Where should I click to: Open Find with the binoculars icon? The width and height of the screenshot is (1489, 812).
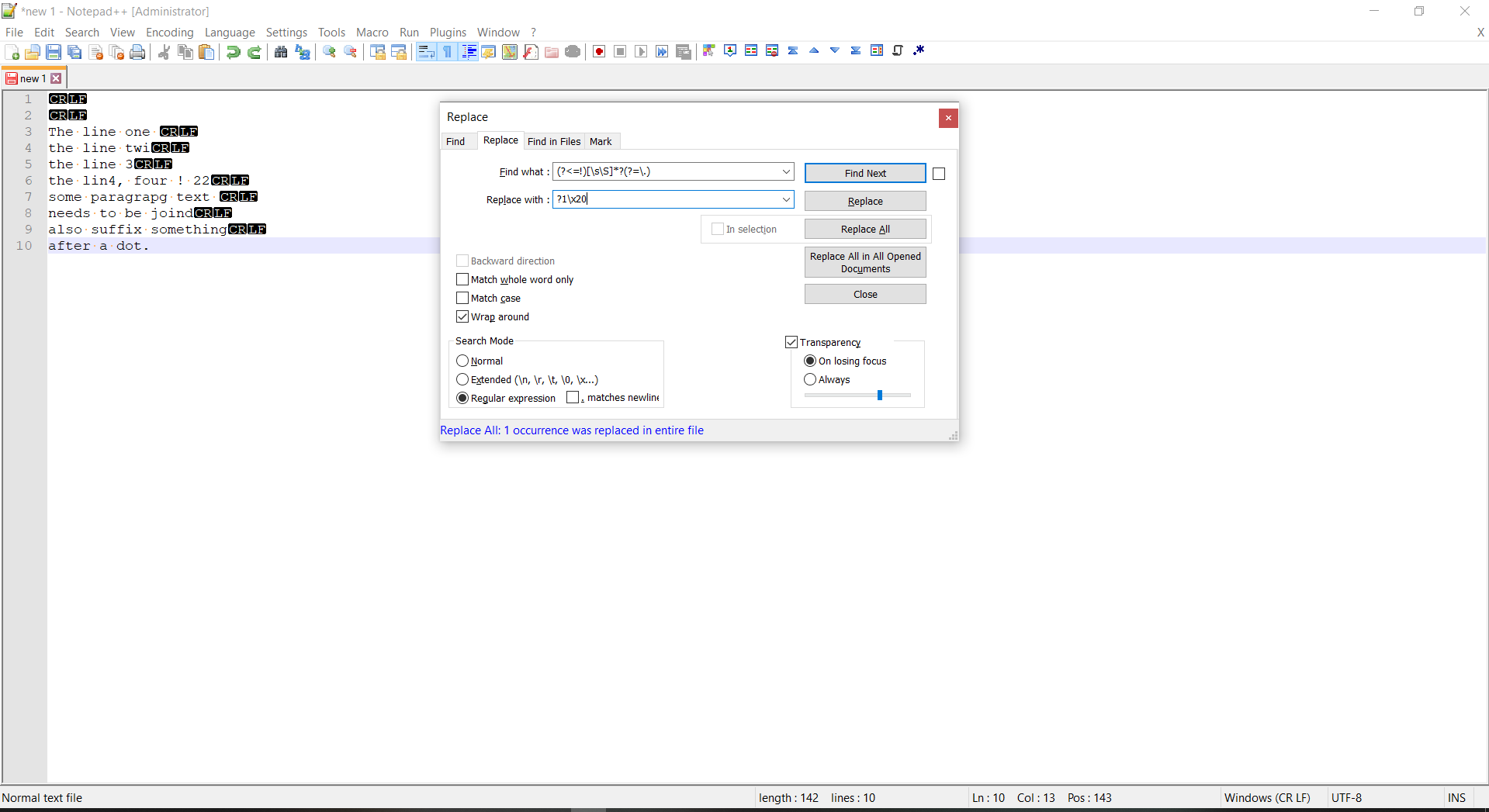click(281, 52)
